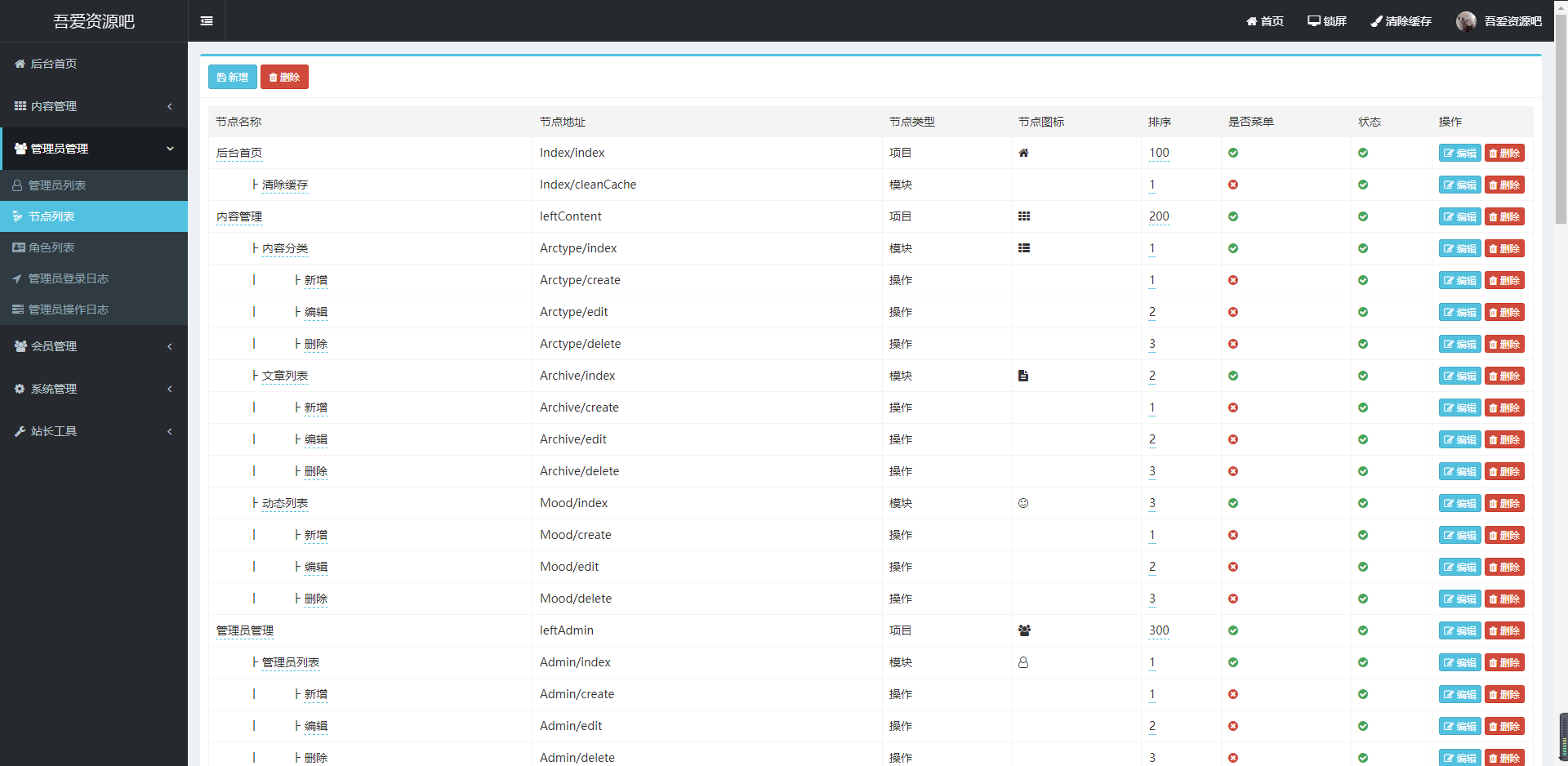Screen dimensions: 1568x766
Task: Toggle the 状态 icon for Archive/index
Action: (x=1363, y=376)
